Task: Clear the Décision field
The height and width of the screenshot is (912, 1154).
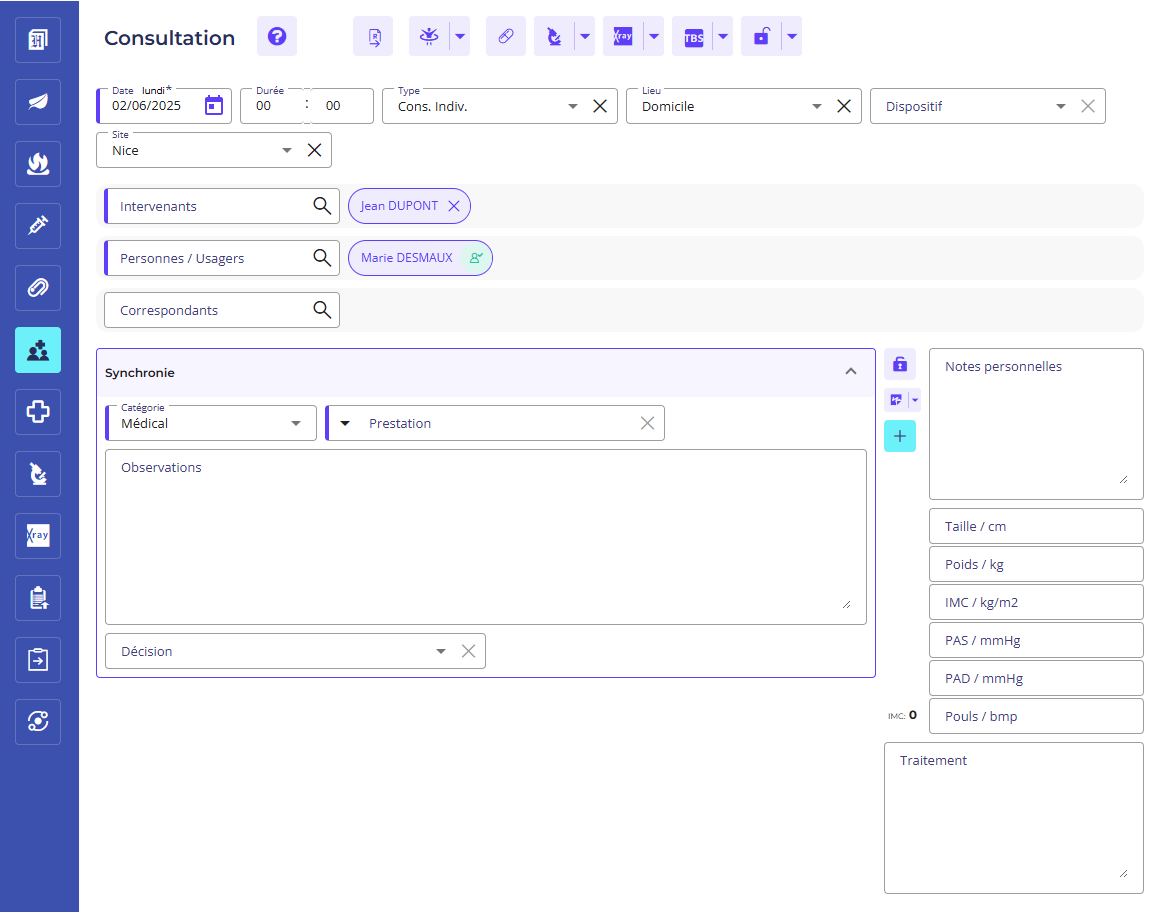Action: point(468,651)
